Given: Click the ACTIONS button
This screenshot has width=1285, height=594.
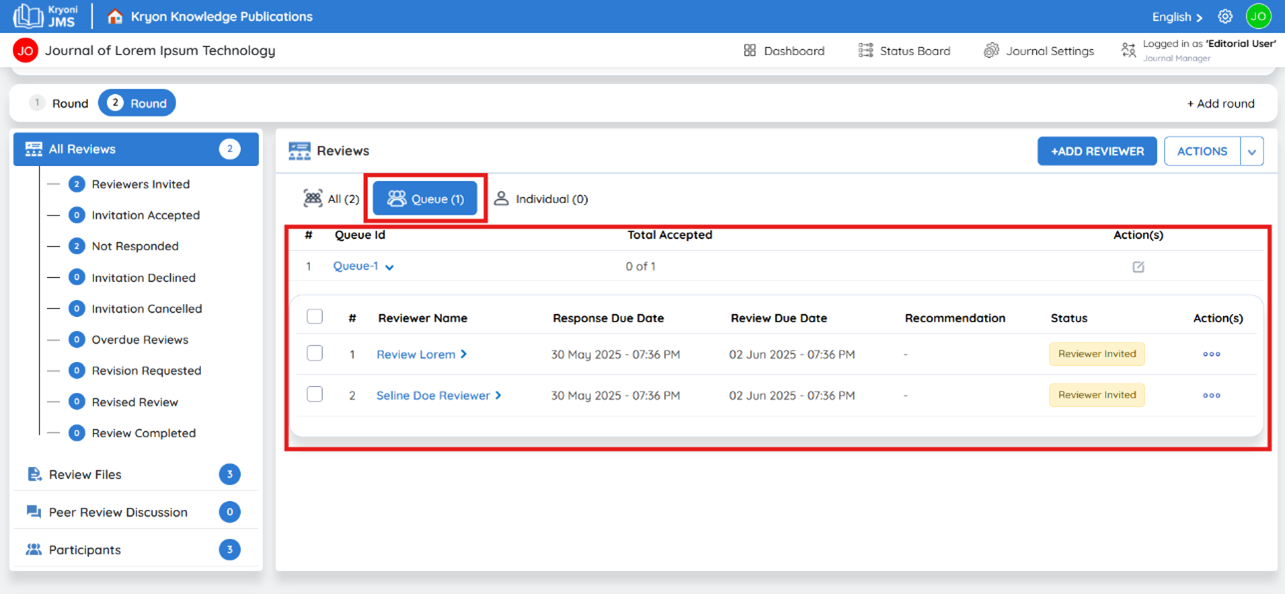Looking at the screenshot, I should pyautogui.click(x=1202, y=151).
